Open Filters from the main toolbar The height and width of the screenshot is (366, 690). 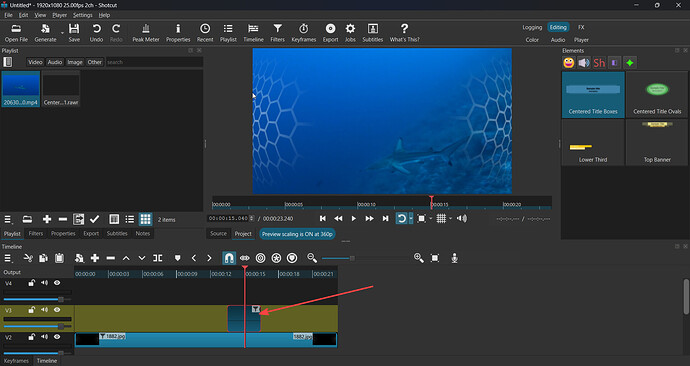pyautogui.click(x=277, y=33)
